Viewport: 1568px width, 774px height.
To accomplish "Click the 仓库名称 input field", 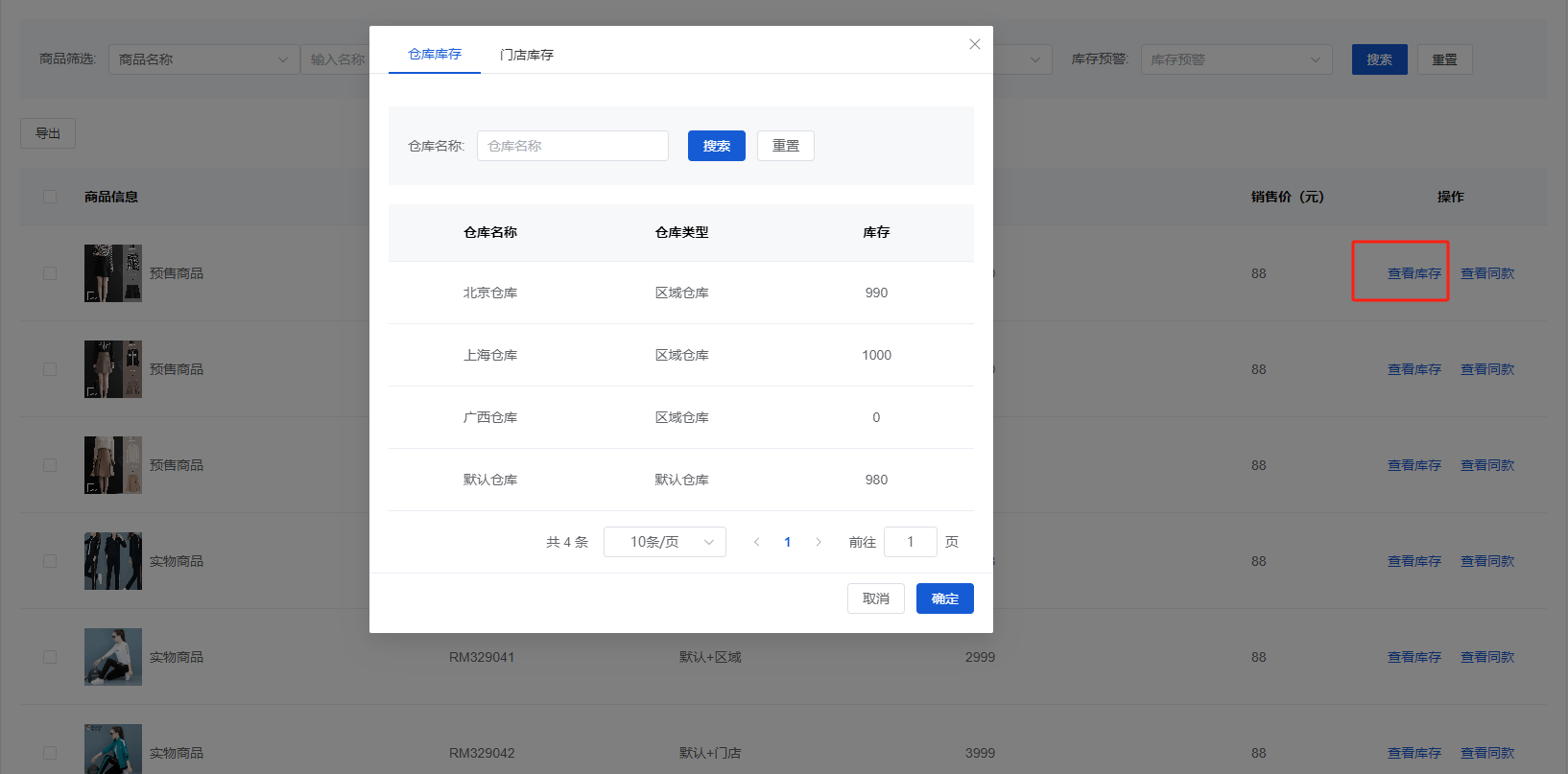I will point(573,146).
